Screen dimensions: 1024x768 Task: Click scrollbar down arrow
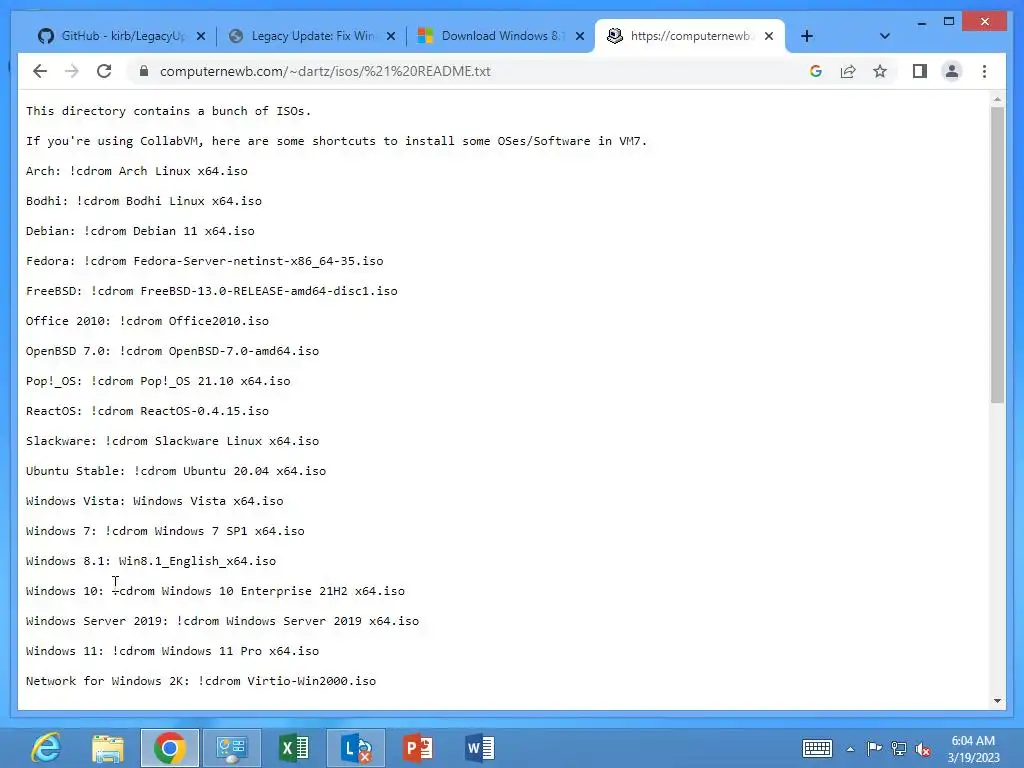(x=997, y=701)
